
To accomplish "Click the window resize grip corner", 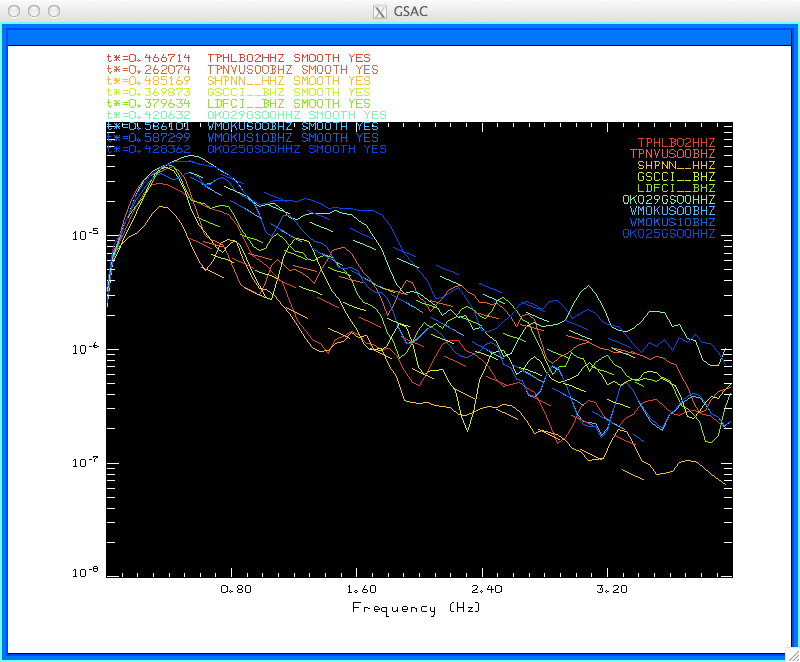I will (x=793, y=654).
